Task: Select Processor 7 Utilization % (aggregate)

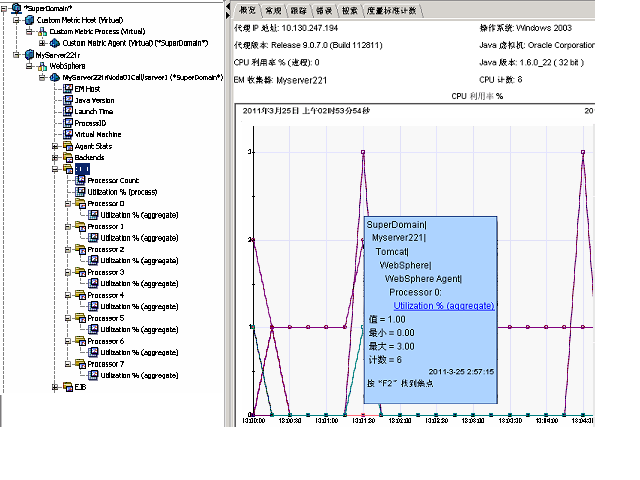Action: coord(139,375)
